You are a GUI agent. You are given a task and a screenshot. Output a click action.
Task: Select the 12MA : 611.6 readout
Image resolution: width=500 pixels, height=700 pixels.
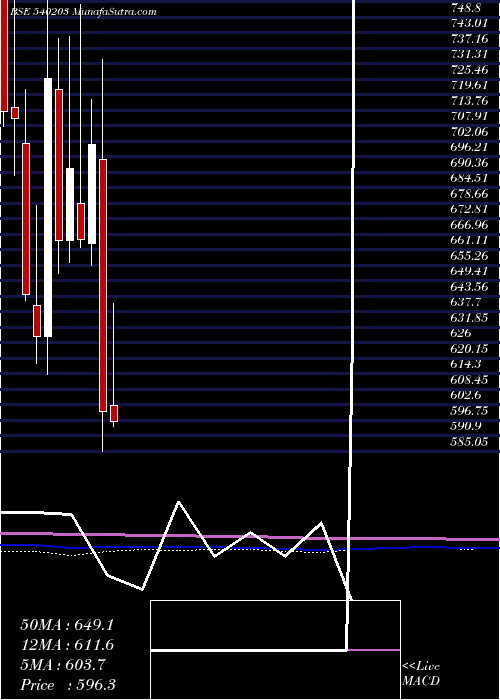point(67,645)
